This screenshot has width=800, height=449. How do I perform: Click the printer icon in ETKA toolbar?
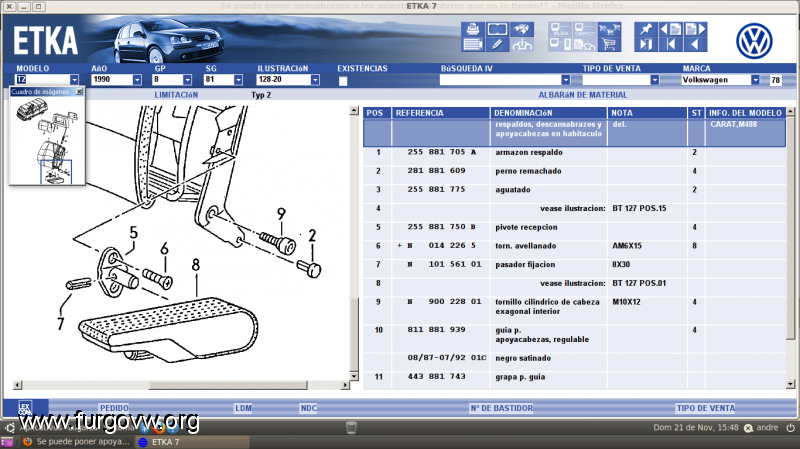coord(473,29)
